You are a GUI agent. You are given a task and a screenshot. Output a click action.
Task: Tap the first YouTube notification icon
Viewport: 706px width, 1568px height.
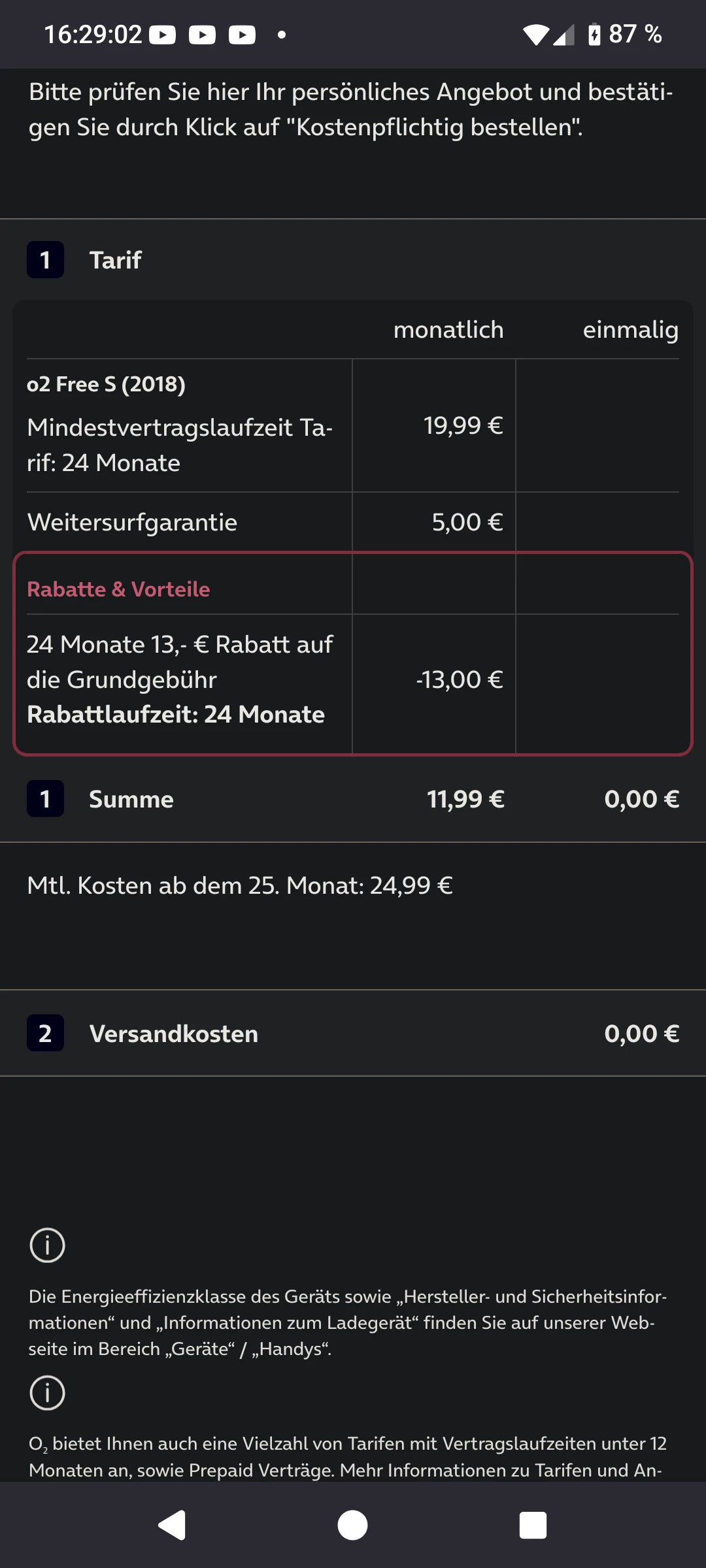pos(163,35)
